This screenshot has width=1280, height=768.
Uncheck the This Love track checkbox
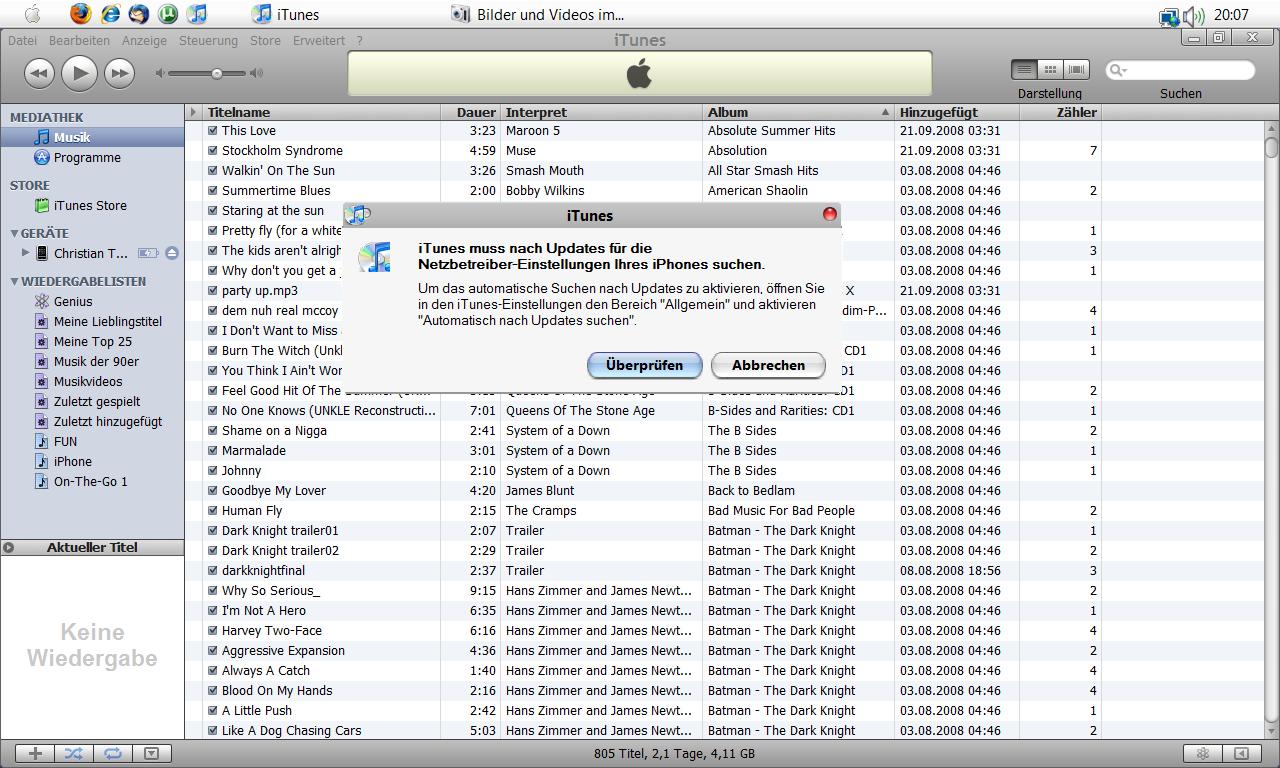point(213,130)
